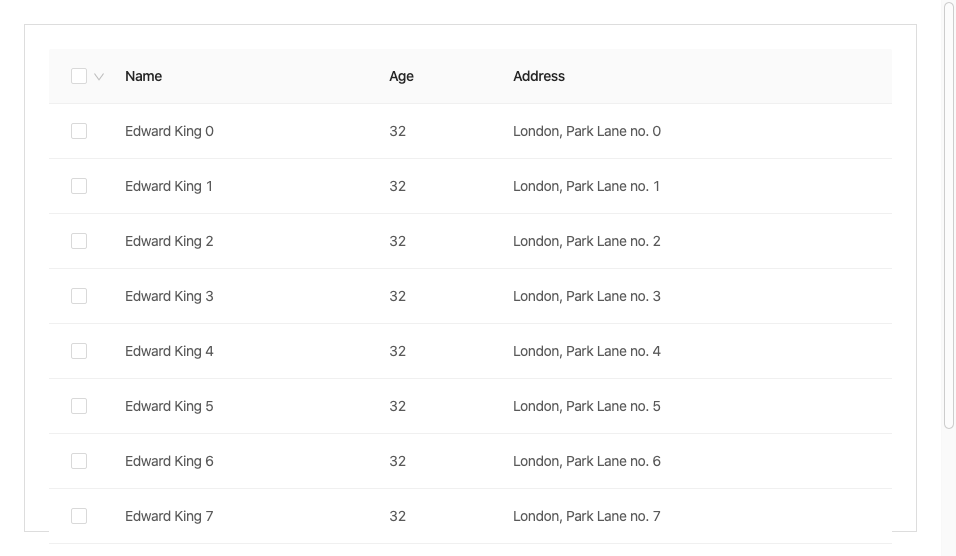Click the address London, Park Lane no. 5

point(586,406)
